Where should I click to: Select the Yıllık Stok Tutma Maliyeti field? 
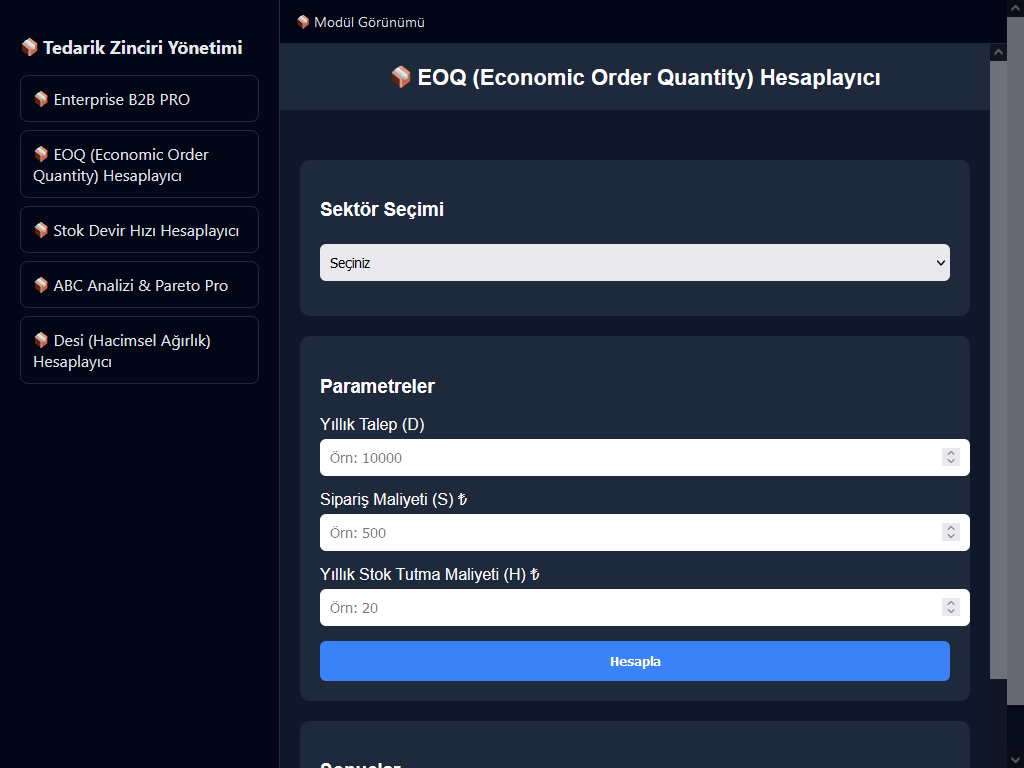(630, 608)
